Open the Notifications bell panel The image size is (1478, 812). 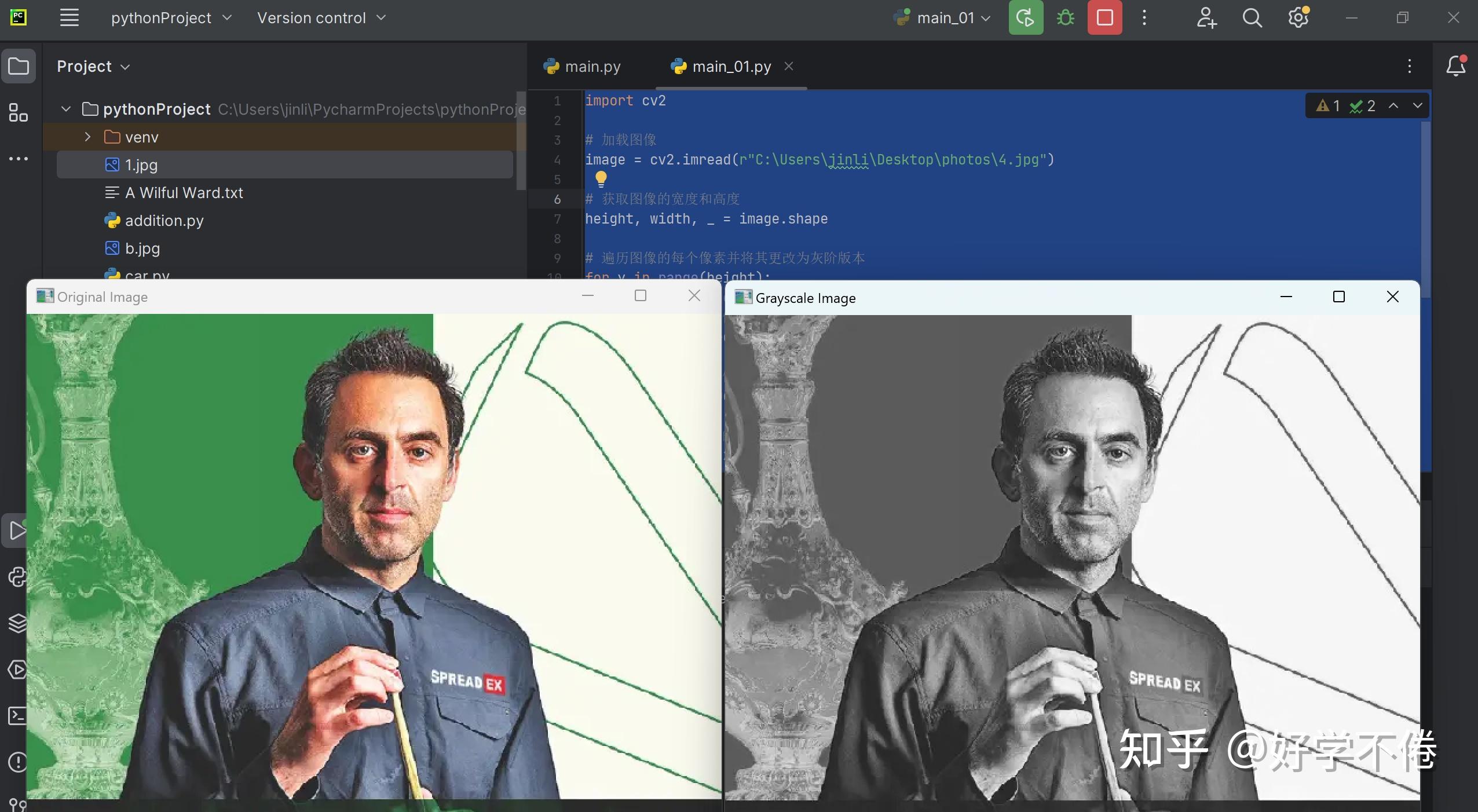pyautogui.click(x=1456, y=66)
